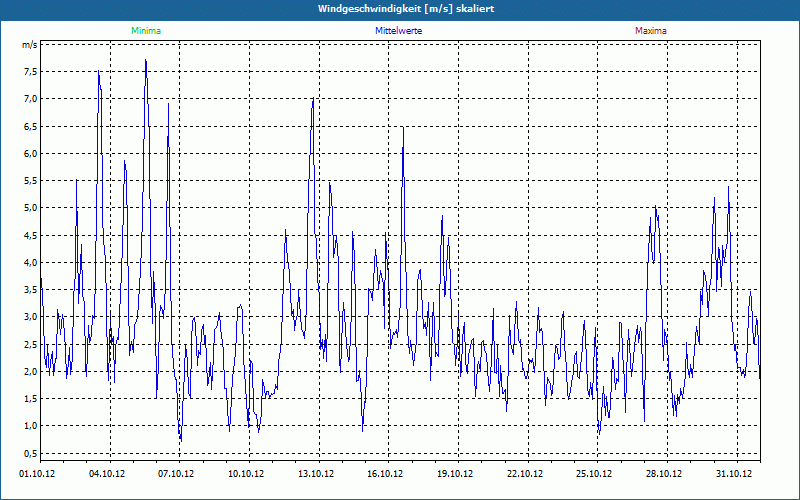This screenshot has height=500, width=800.
Task: Click the 1,0 y-axis value
Action: tap(31, 426)
